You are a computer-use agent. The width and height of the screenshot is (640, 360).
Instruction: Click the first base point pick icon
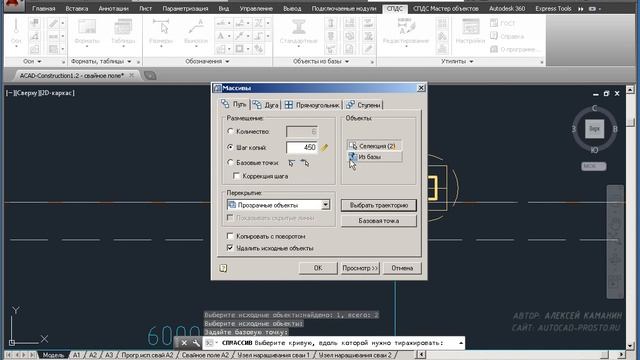click(291, 163)
